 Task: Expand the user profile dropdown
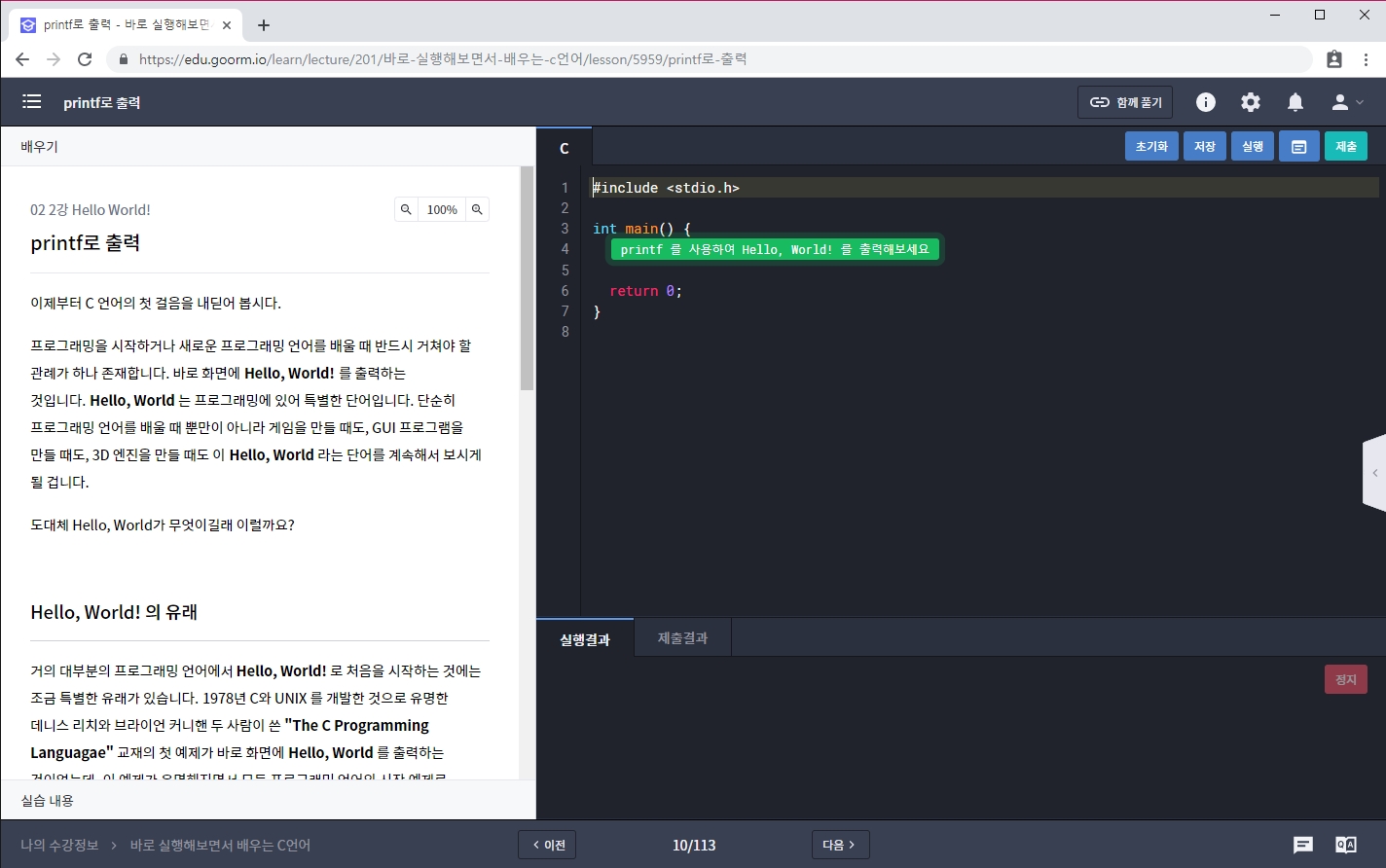click(1347, 102)
